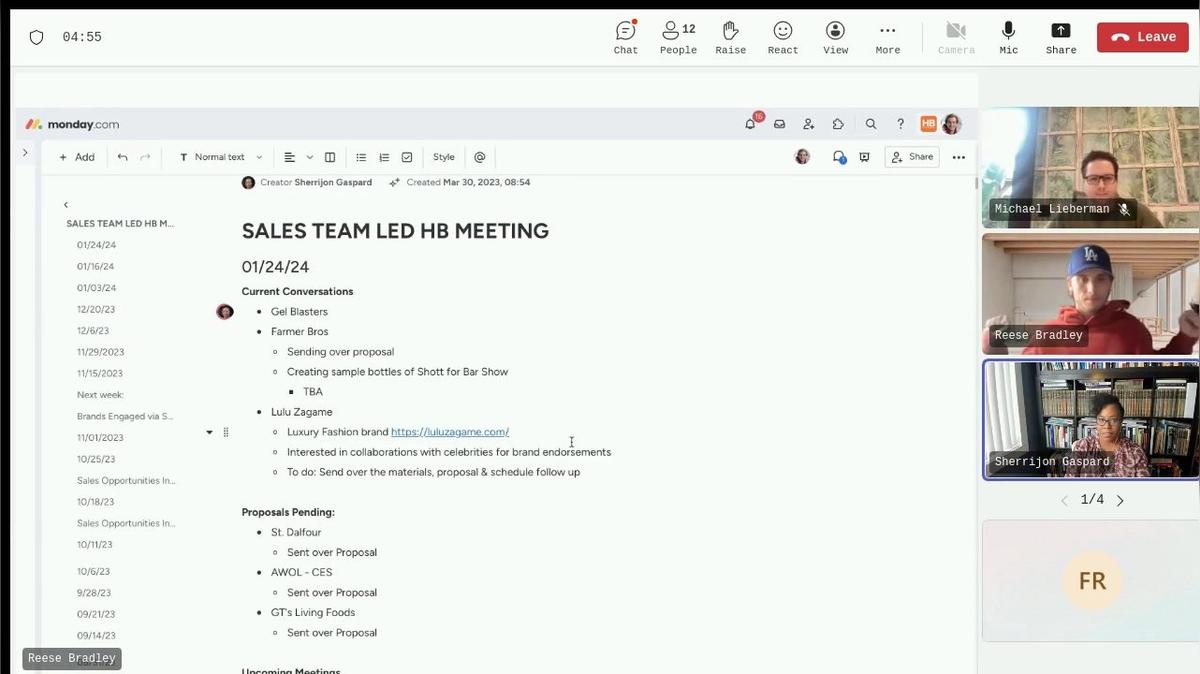Image resolution: width=1200 pixels, height=674 pixels.
Task: Insert a checklist item
Action: coord(407,157)
